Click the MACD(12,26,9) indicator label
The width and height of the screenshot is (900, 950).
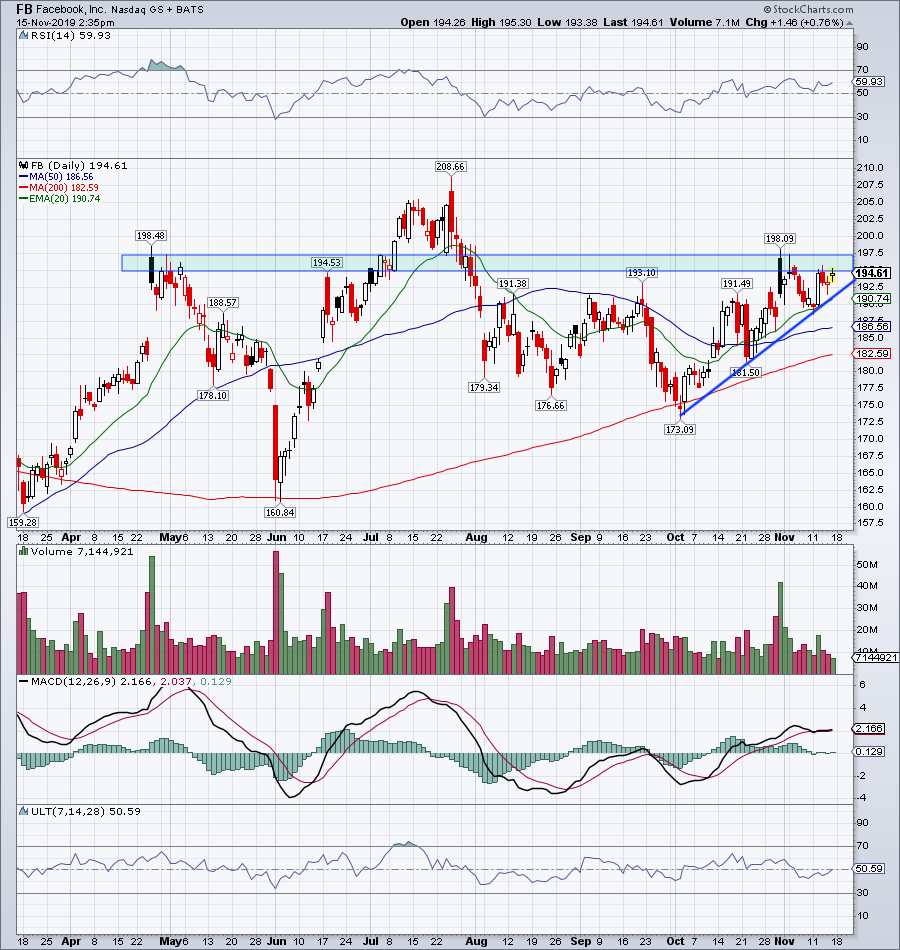(x=73, y=682)
